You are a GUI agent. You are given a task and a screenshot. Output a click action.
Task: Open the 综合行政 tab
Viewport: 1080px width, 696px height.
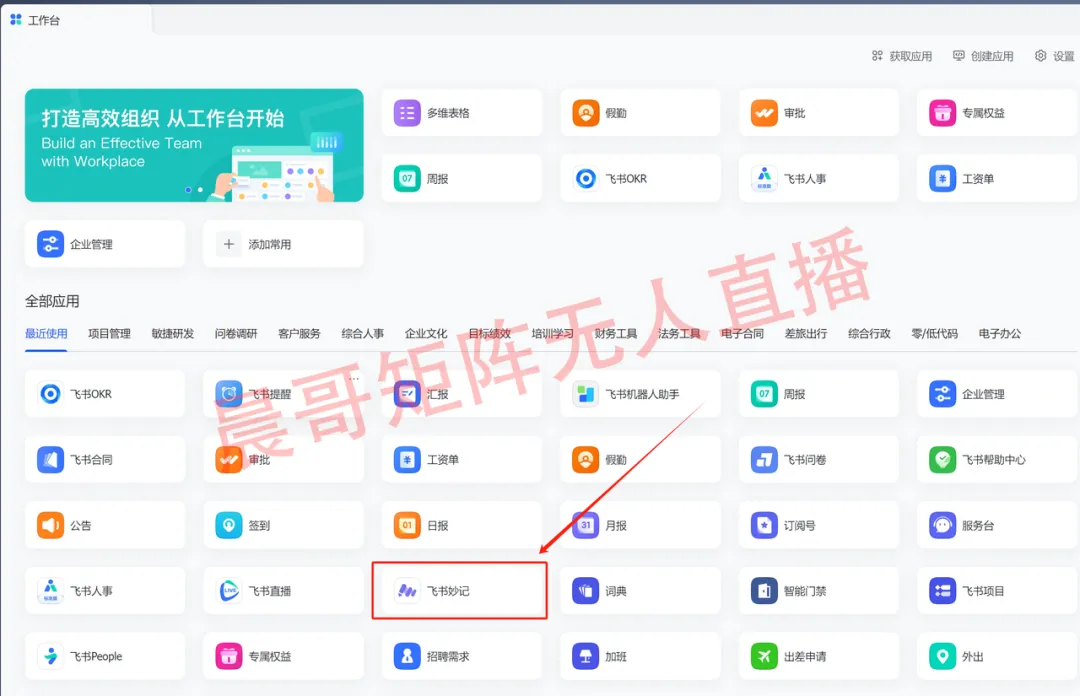(x=869, y=334)
